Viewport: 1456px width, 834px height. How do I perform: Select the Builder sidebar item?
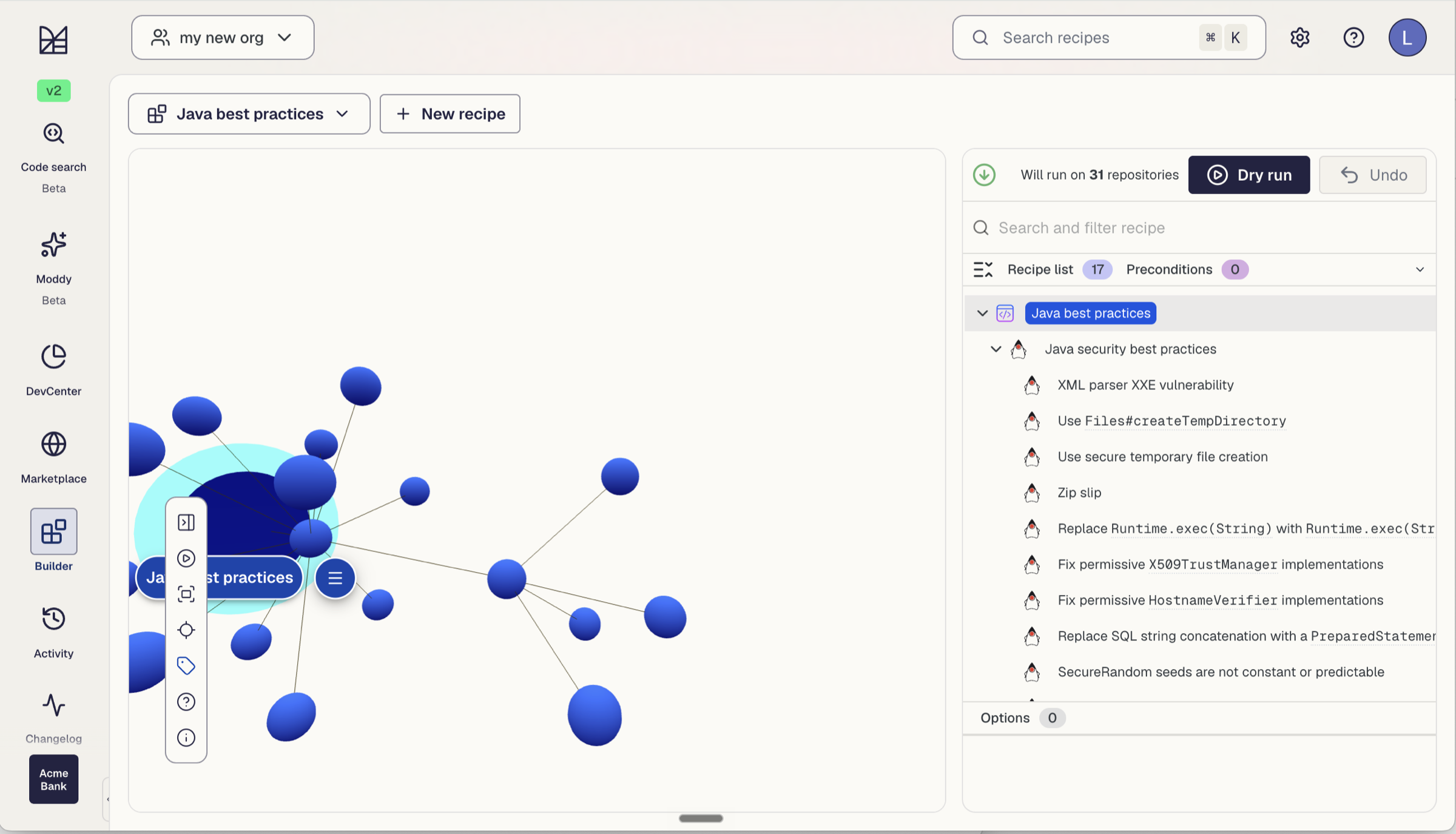tap(53, 540)
